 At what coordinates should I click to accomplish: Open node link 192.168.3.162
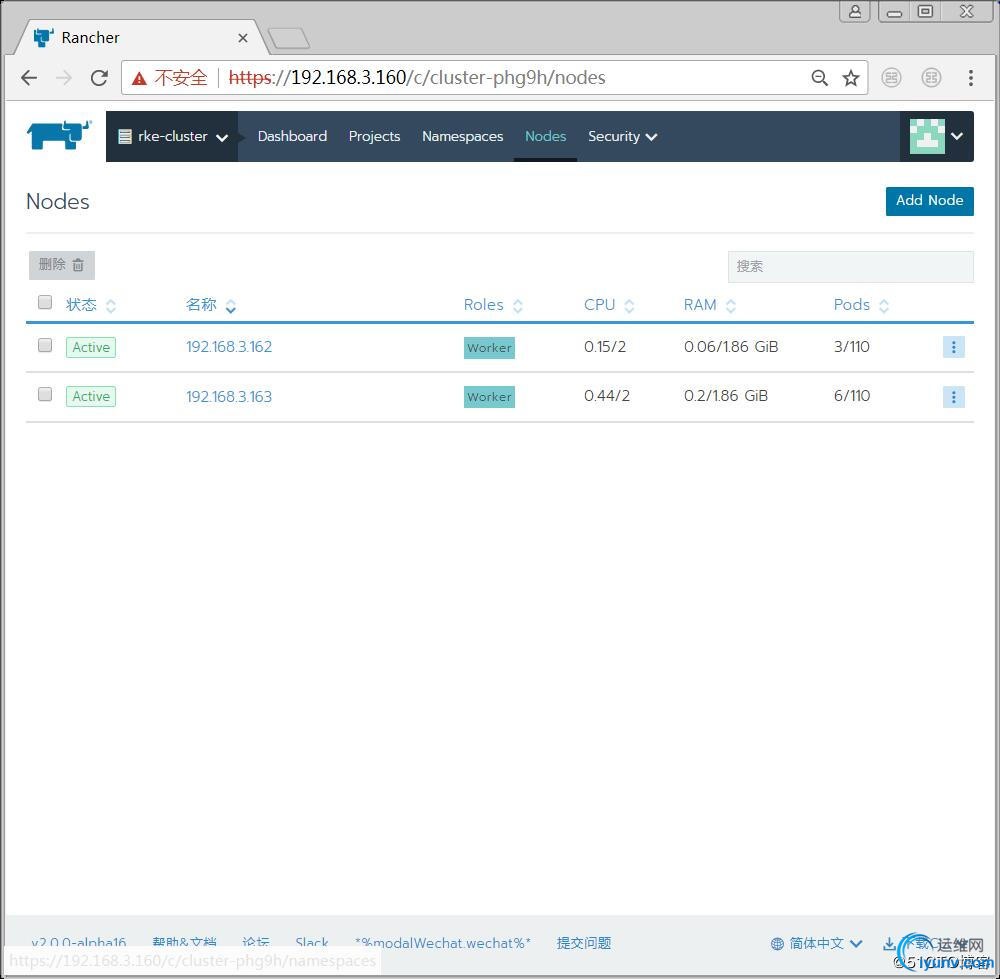click(229, 346)
